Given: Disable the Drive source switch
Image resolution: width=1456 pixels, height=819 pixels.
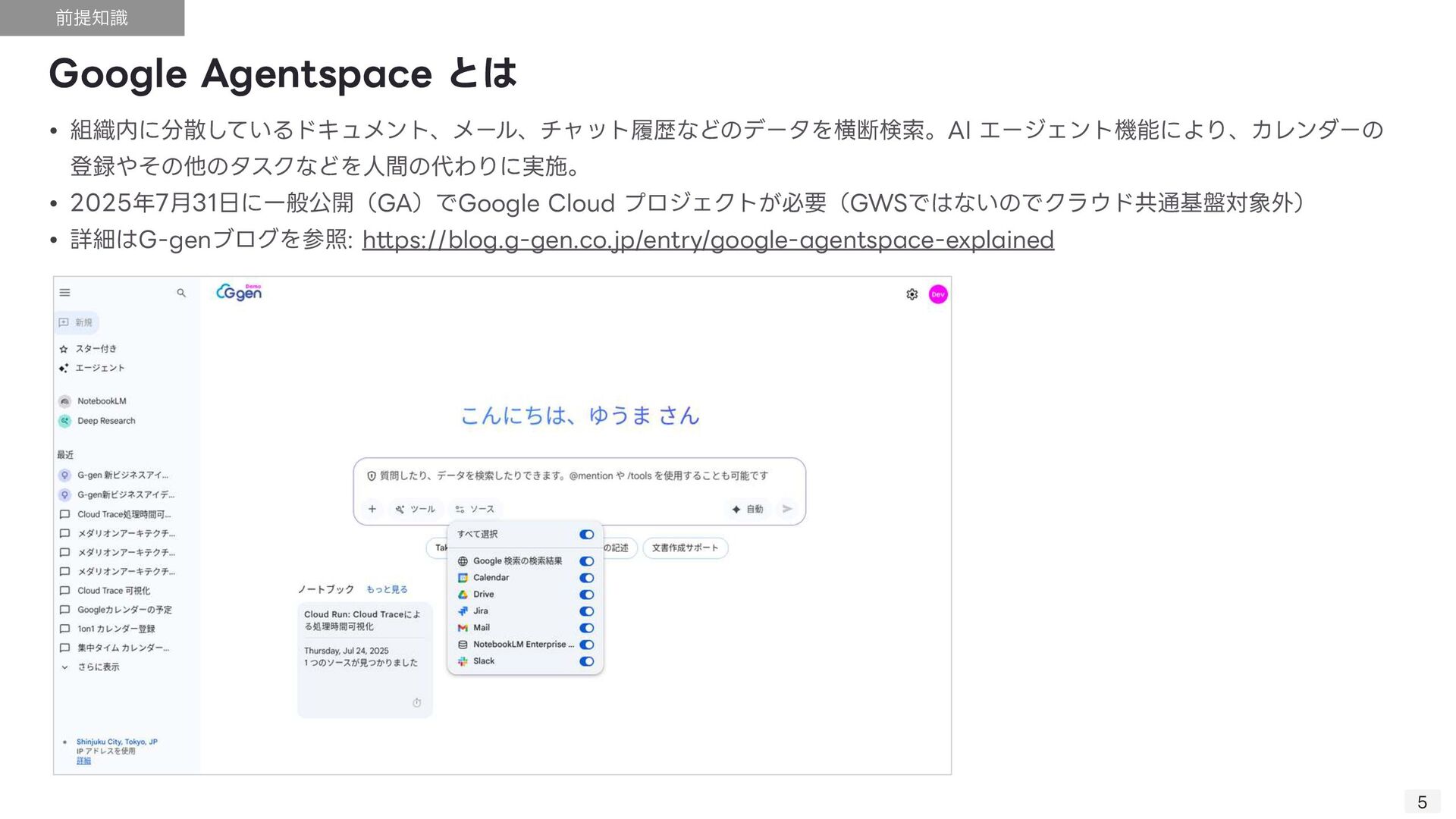Looking at the screenshot, I should (x=587, y=595).
